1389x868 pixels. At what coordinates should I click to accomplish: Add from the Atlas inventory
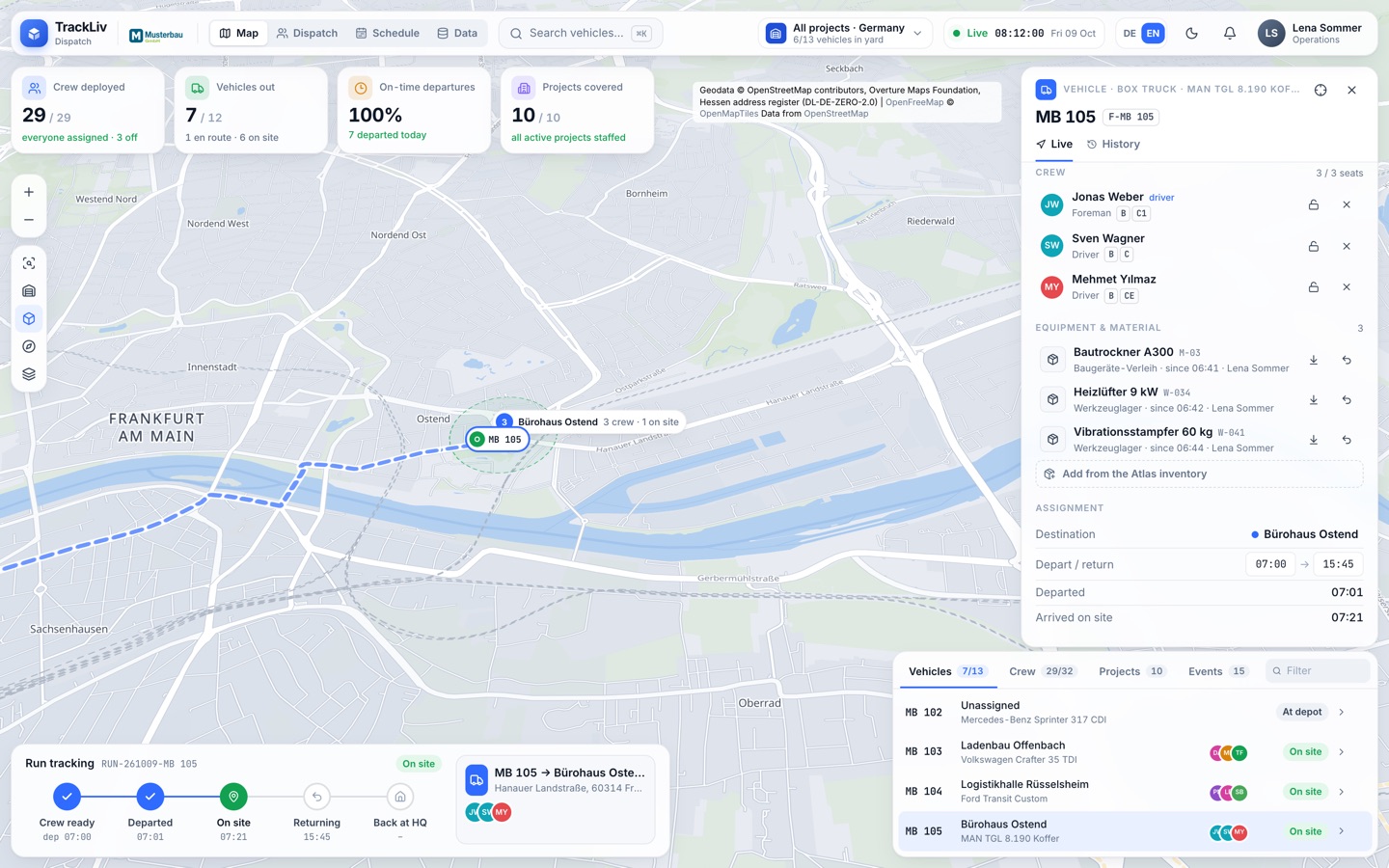[x=1199, y=475]
